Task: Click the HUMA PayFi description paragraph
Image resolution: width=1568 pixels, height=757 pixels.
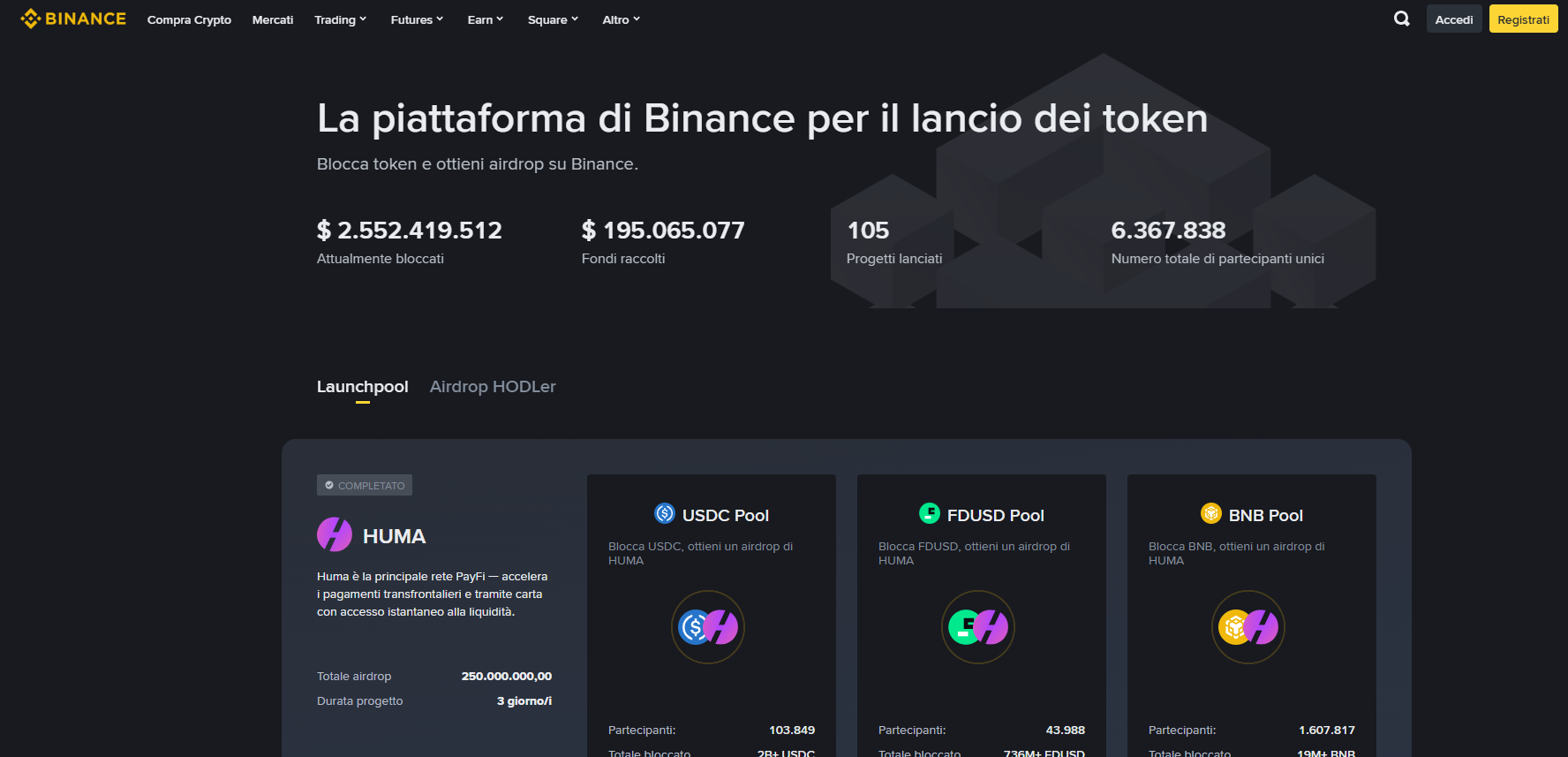Action: point(433,594)
